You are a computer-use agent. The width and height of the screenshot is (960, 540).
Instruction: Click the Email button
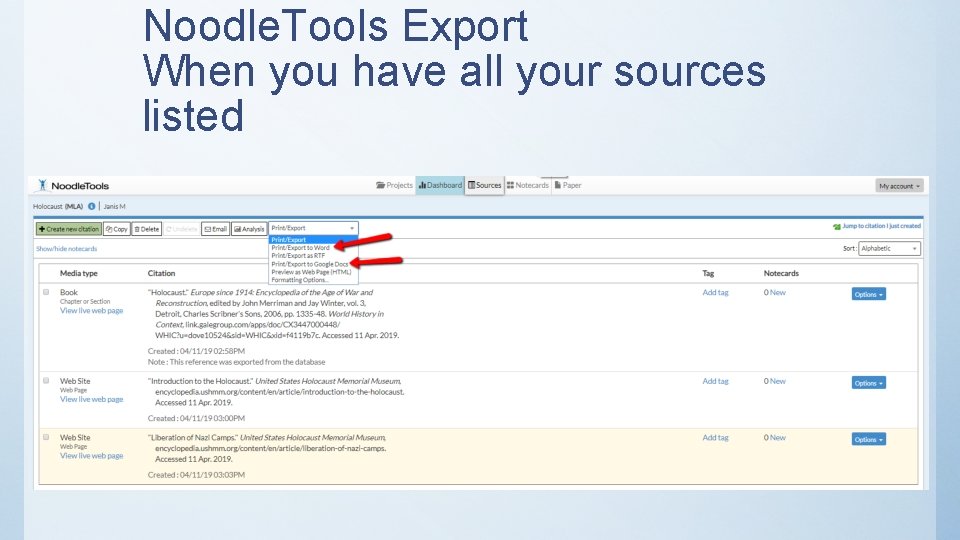point(216,229)
